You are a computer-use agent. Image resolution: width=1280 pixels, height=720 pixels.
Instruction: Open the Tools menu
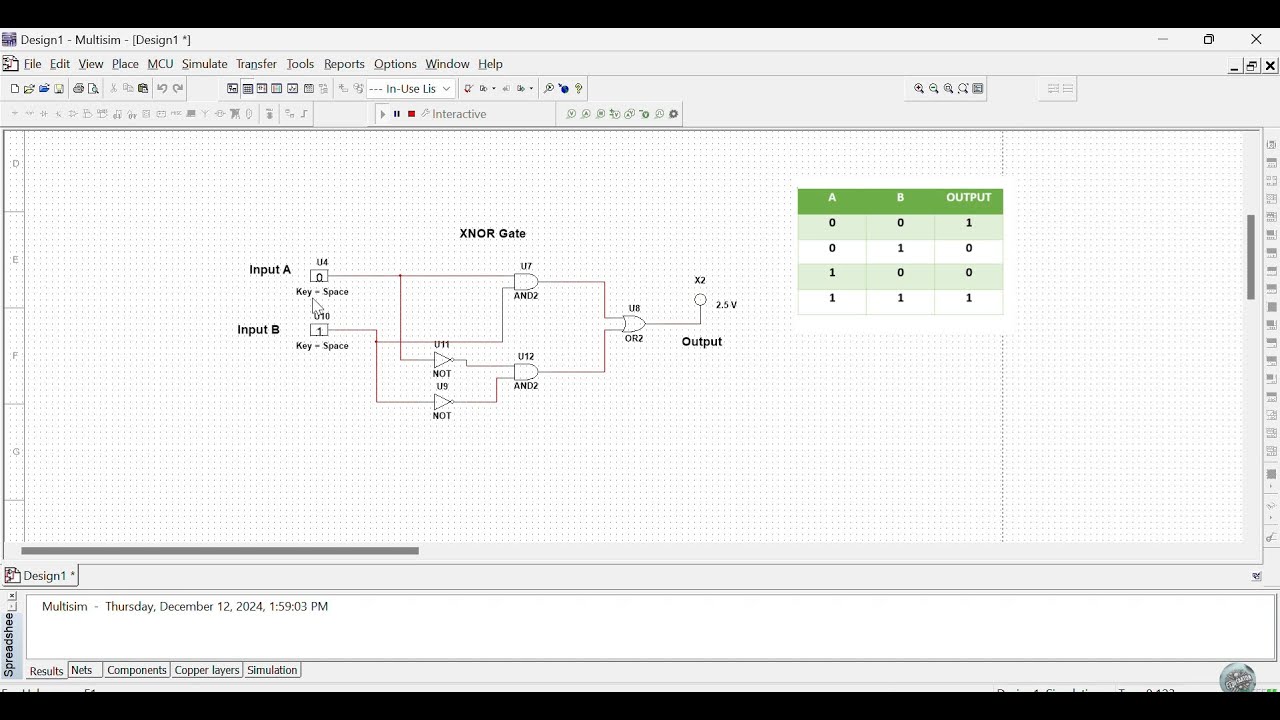(300, 65)
